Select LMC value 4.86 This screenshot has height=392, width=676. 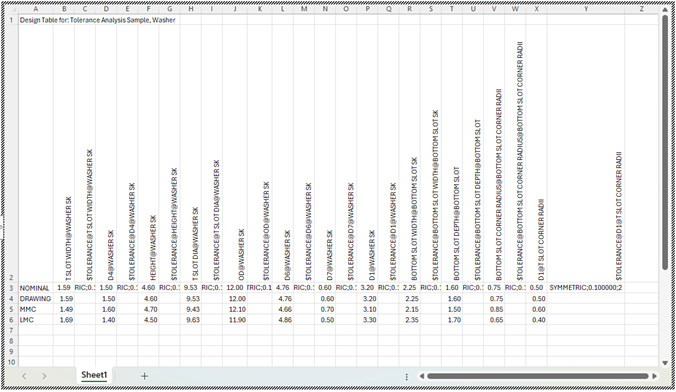[x=283, y=320]
